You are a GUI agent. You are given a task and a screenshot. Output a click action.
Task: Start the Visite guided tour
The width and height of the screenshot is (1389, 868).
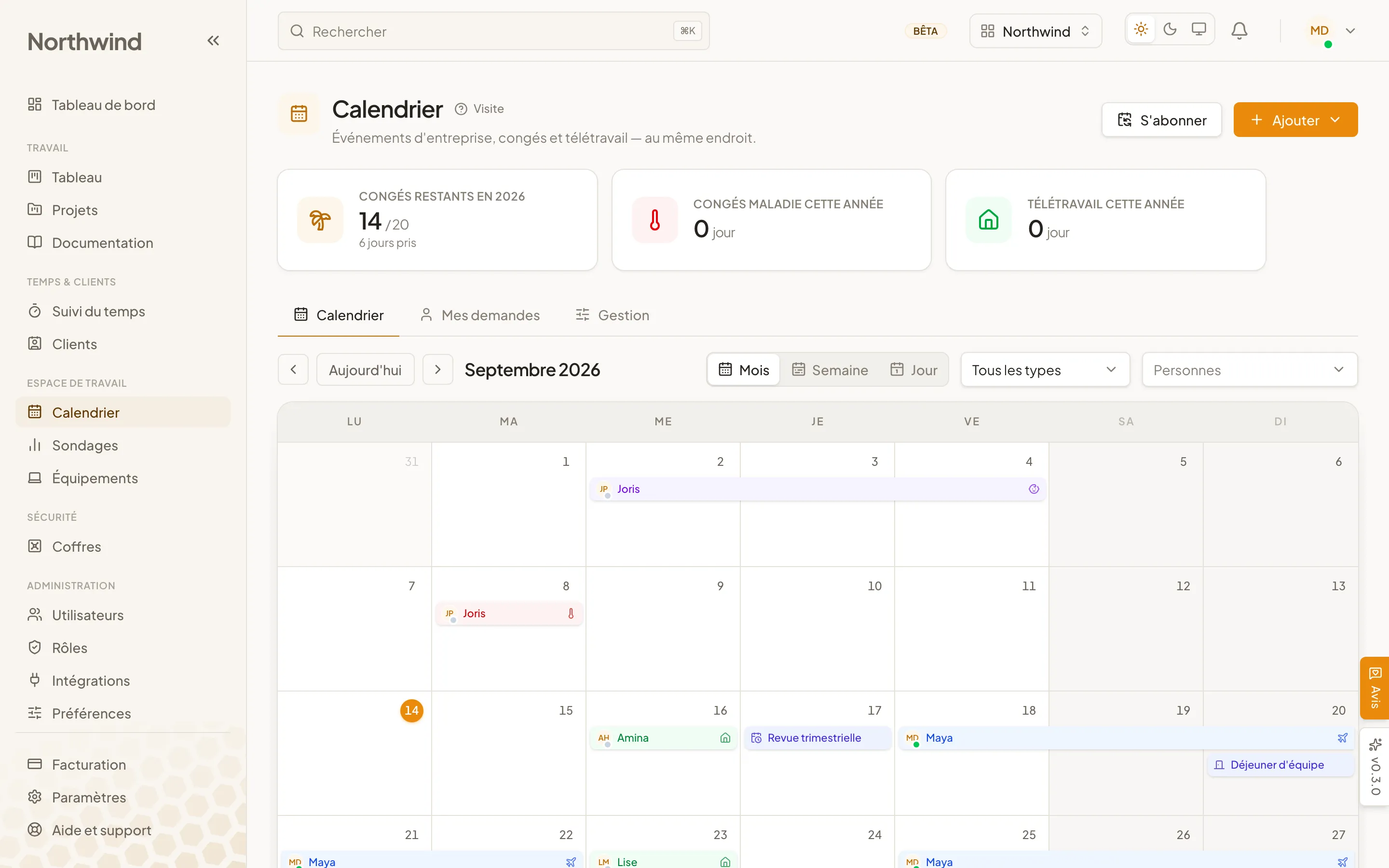click(480, 109)
